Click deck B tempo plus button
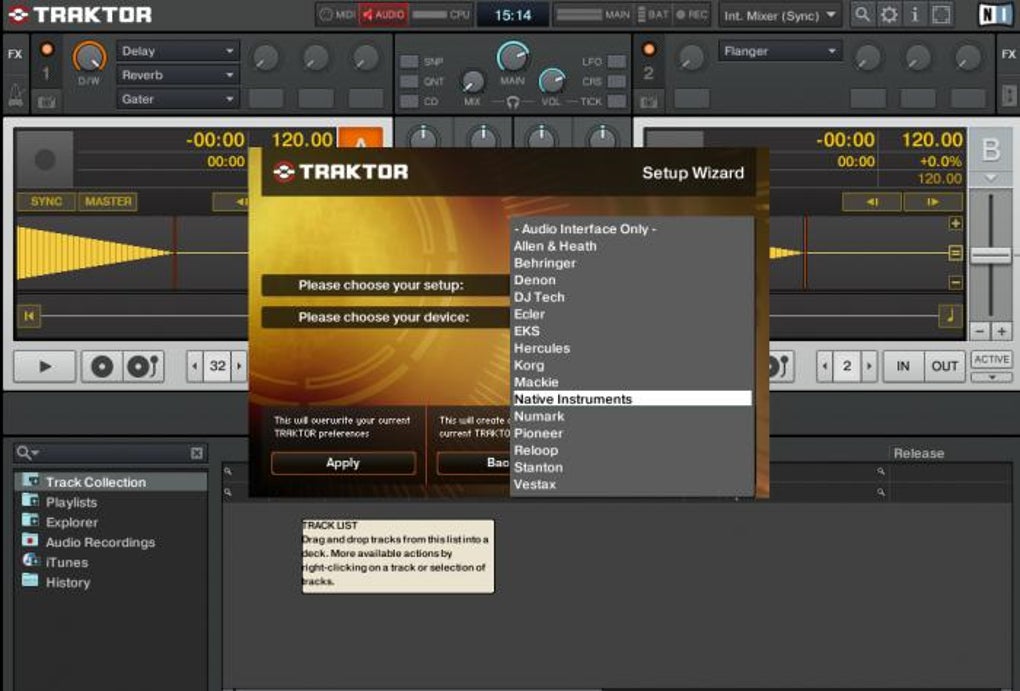 1002,332
